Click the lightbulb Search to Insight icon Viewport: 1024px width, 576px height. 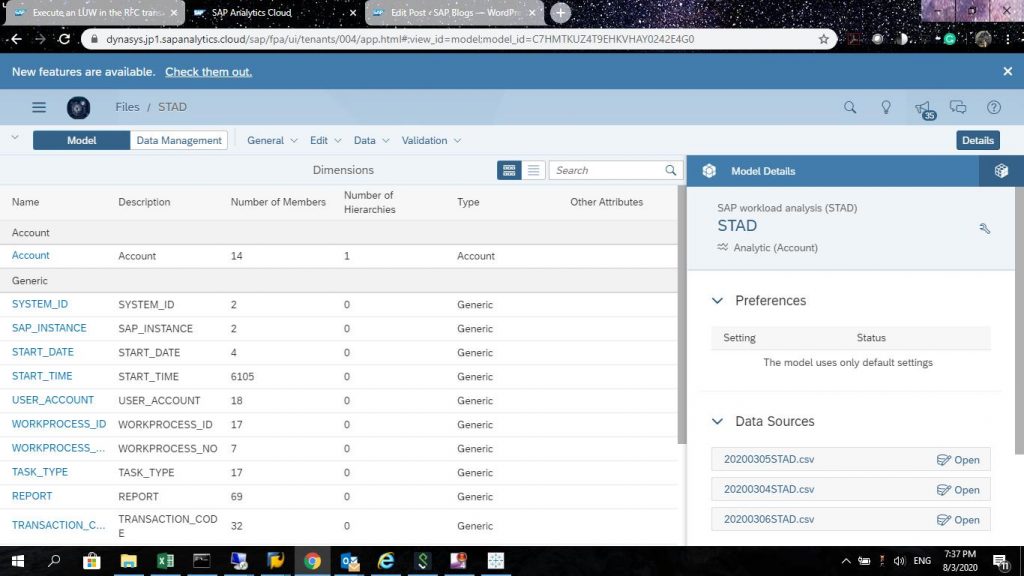(x=886, y=107)
